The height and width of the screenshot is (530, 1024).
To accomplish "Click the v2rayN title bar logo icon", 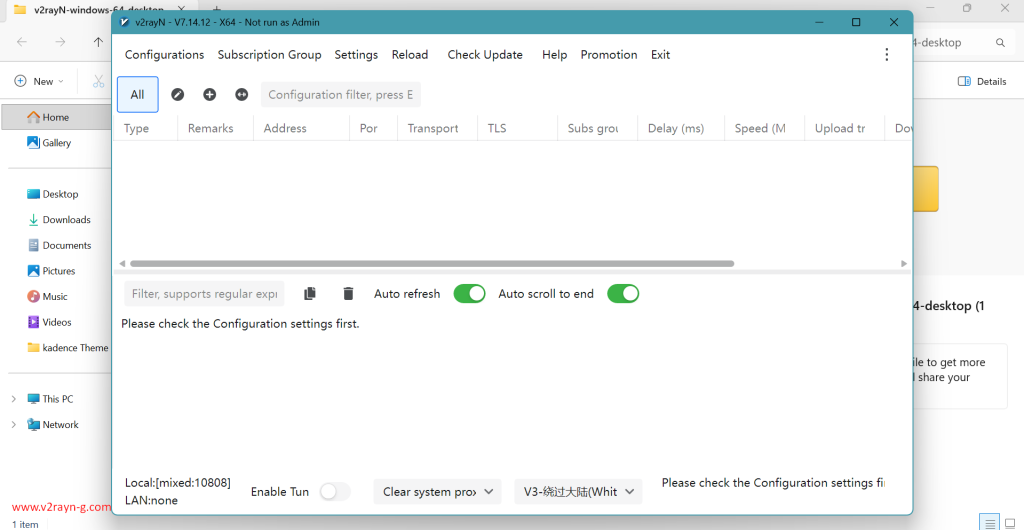I will (x=125, y=22).
